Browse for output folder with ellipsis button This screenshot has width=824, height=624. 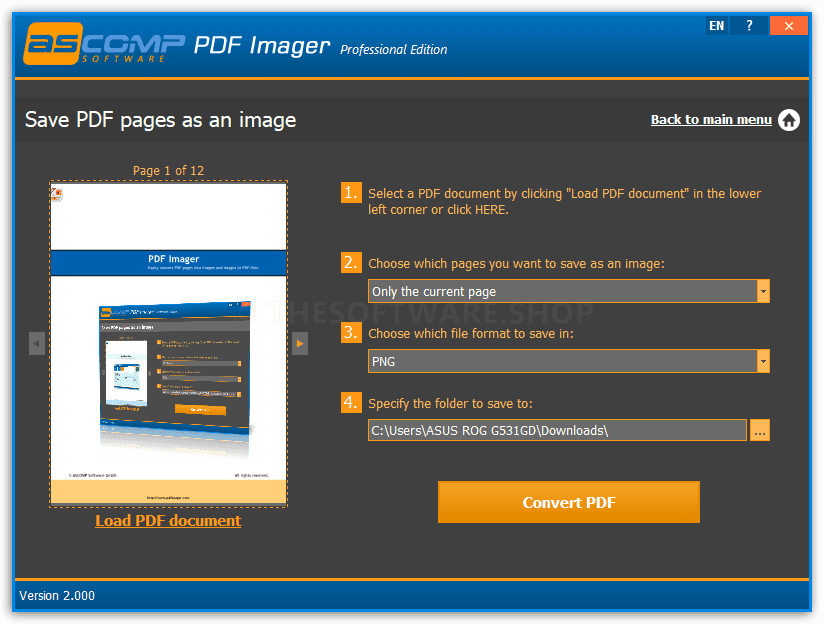pyautogui.click(x=759, y=430)
